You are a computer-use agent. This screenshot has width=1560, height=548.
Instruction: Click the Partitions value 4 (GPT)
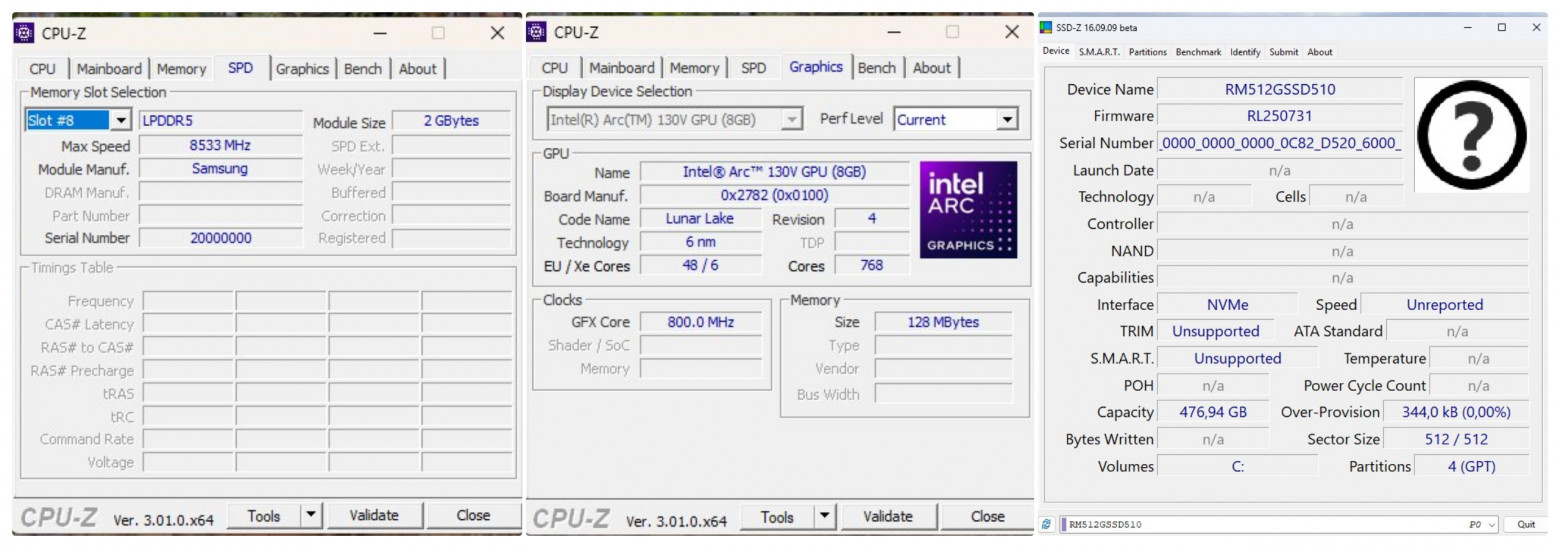[x=1471, y=466]
